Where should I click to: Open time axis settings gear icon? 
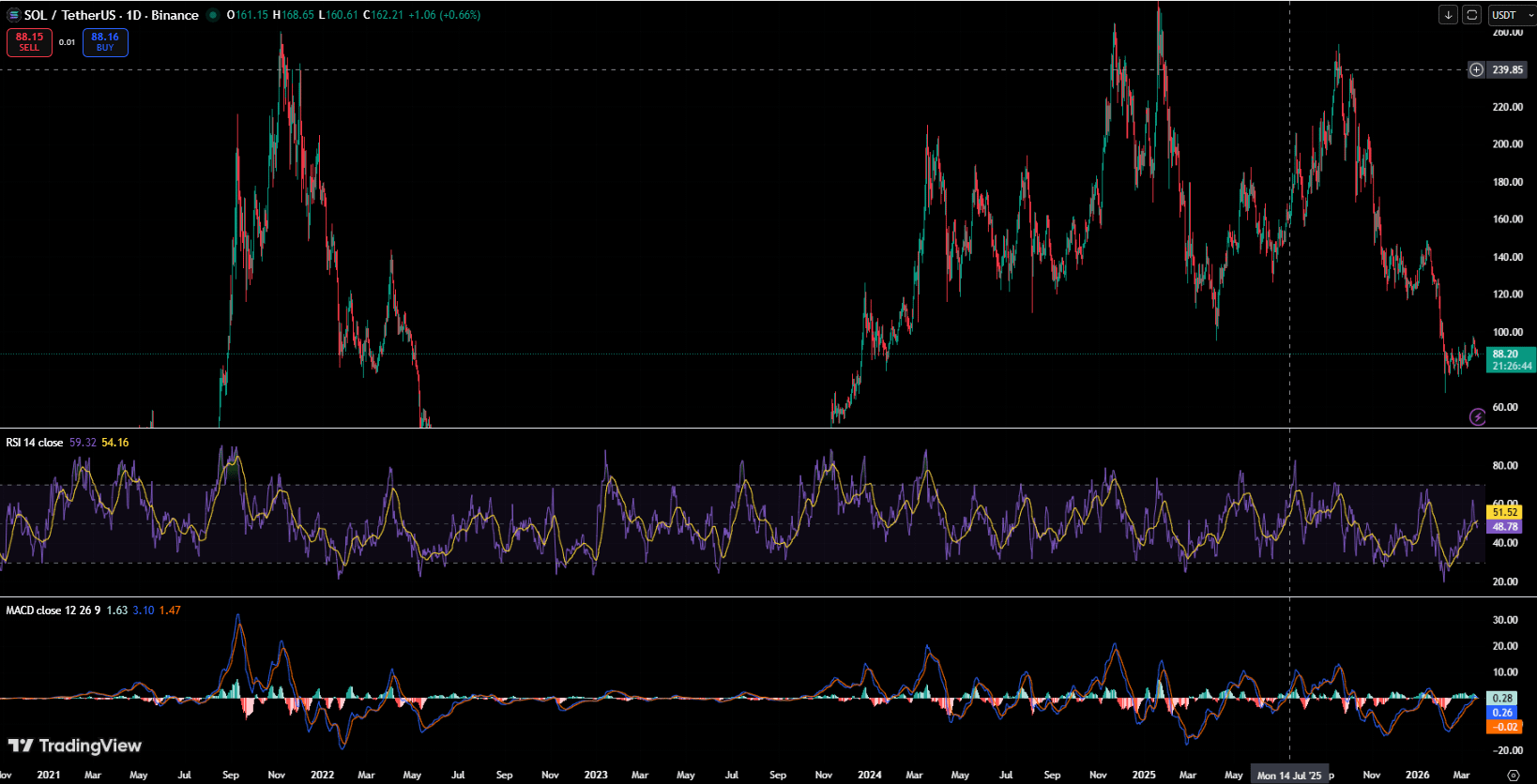click(1513, 776)
